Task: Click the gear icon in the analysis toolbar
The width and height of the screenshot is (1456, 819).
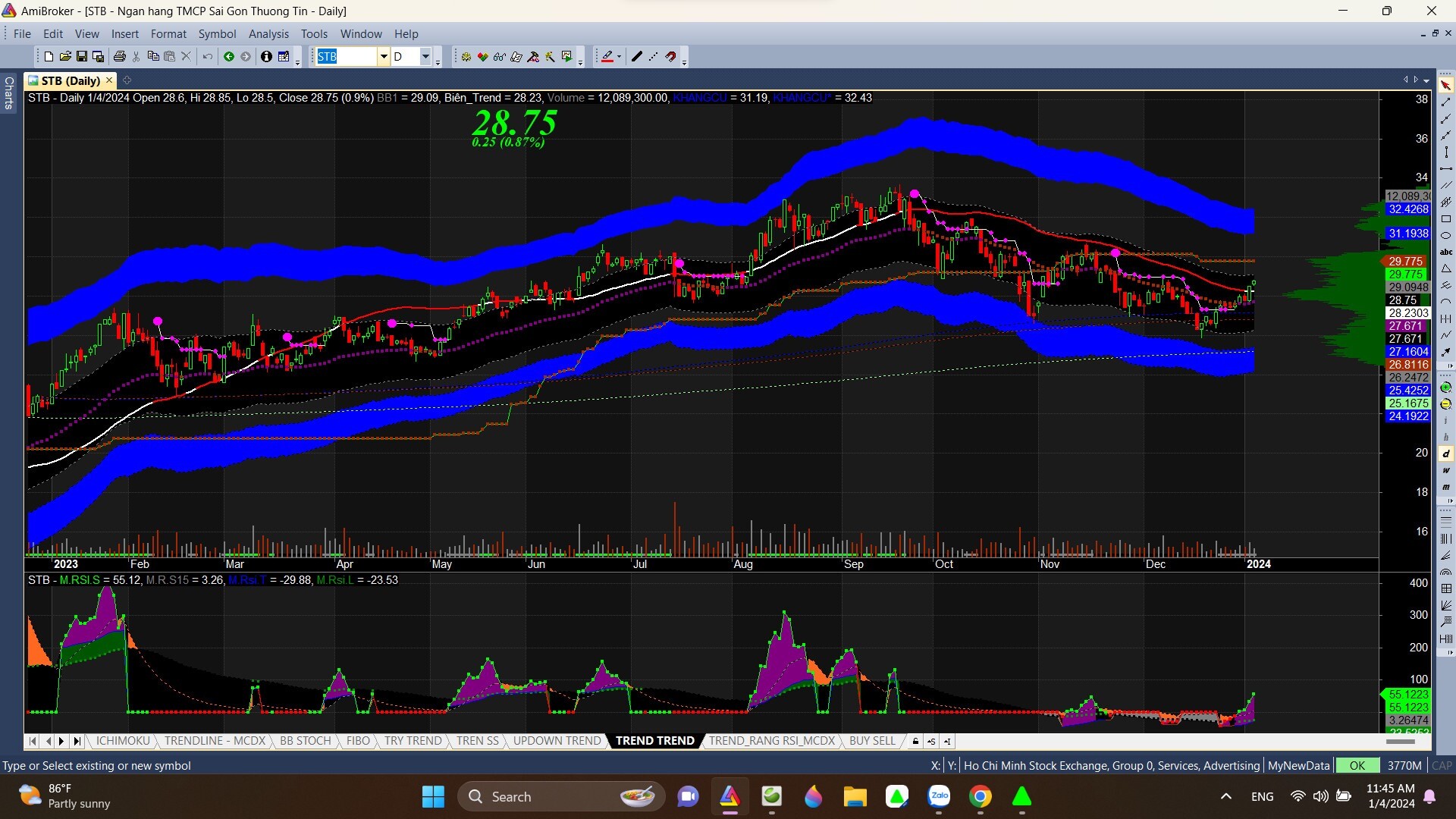Action: coord(466,57)
